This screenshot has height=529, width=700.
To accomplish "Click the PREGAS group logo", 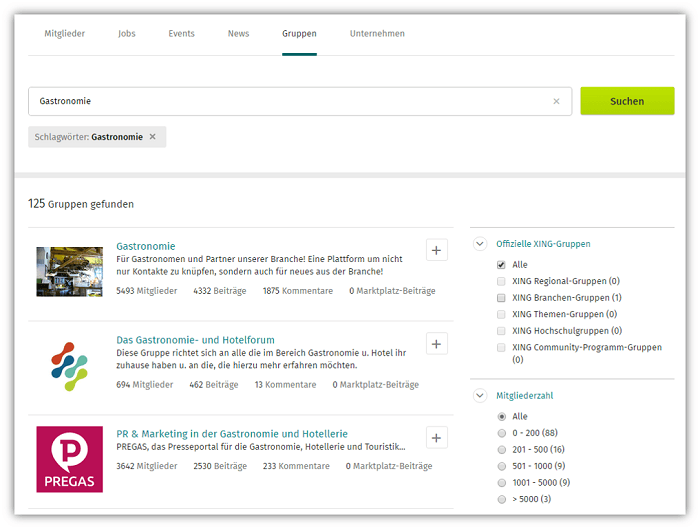I will (69, 459).
